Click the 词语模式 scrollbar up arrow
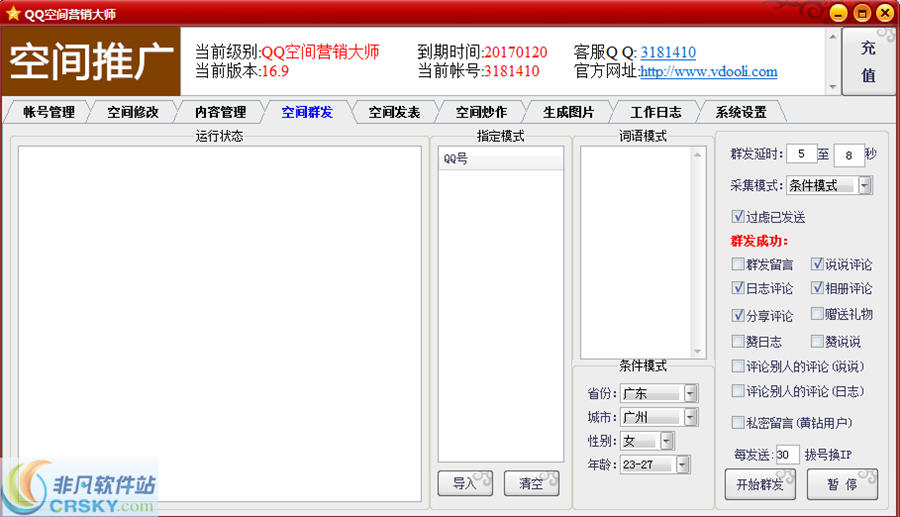 698,154
